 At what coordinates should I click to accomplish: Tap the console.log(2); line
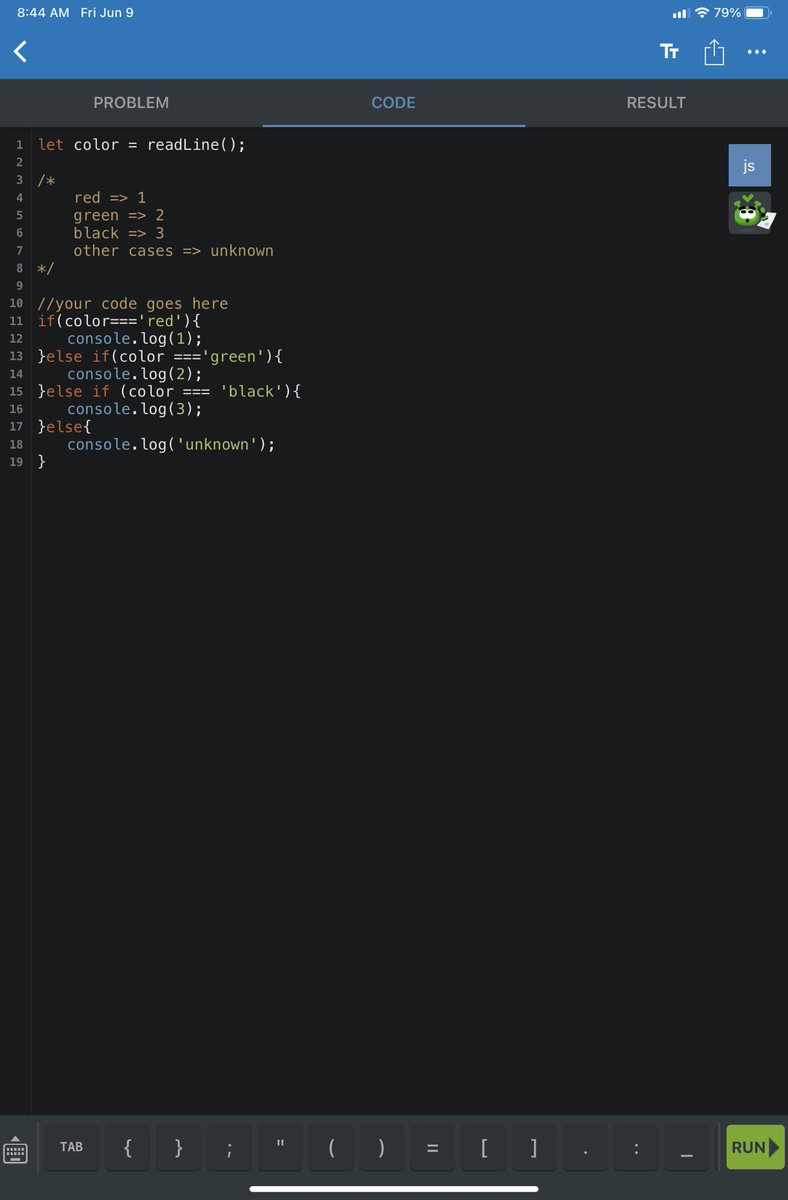coord(135,374)
